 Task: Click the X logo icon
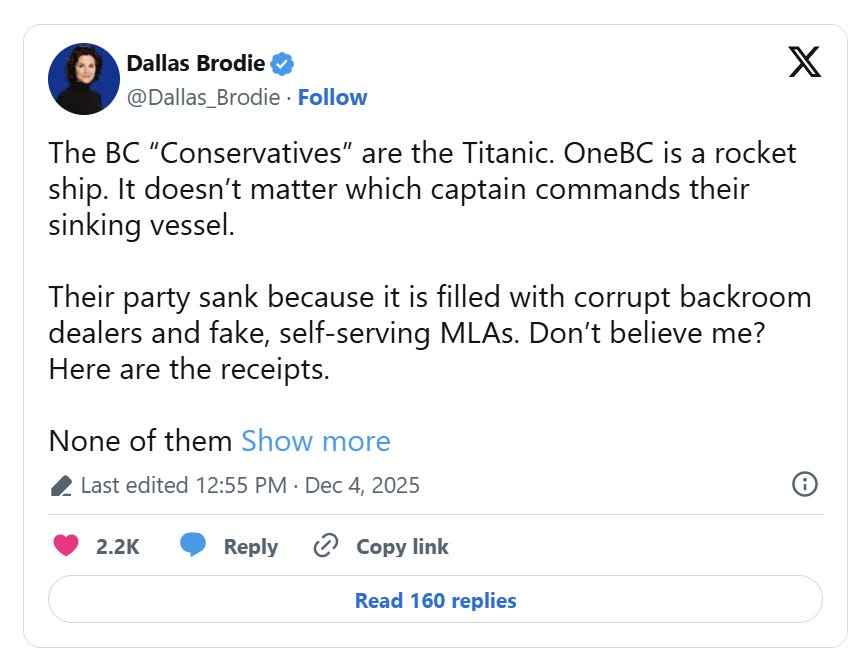pyautogui.click(x=804, y=62)
